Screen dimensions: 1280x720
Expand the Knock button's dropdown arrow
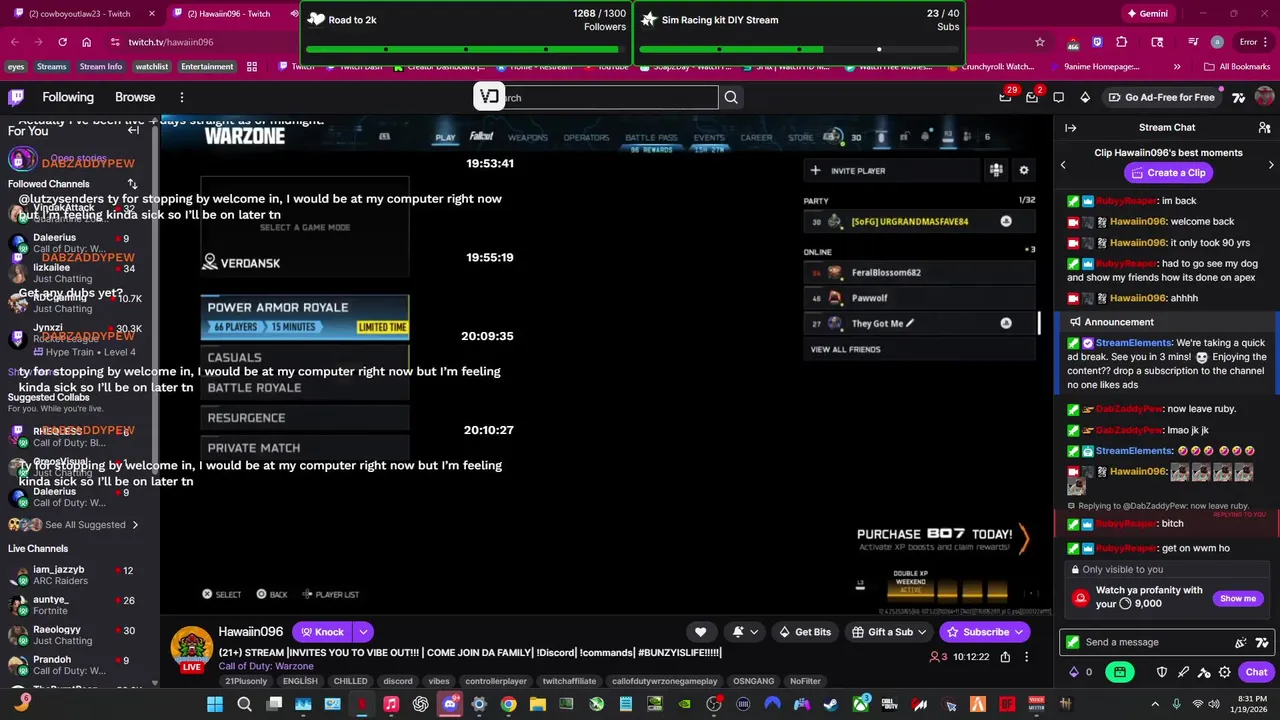(x=363, y=632)
